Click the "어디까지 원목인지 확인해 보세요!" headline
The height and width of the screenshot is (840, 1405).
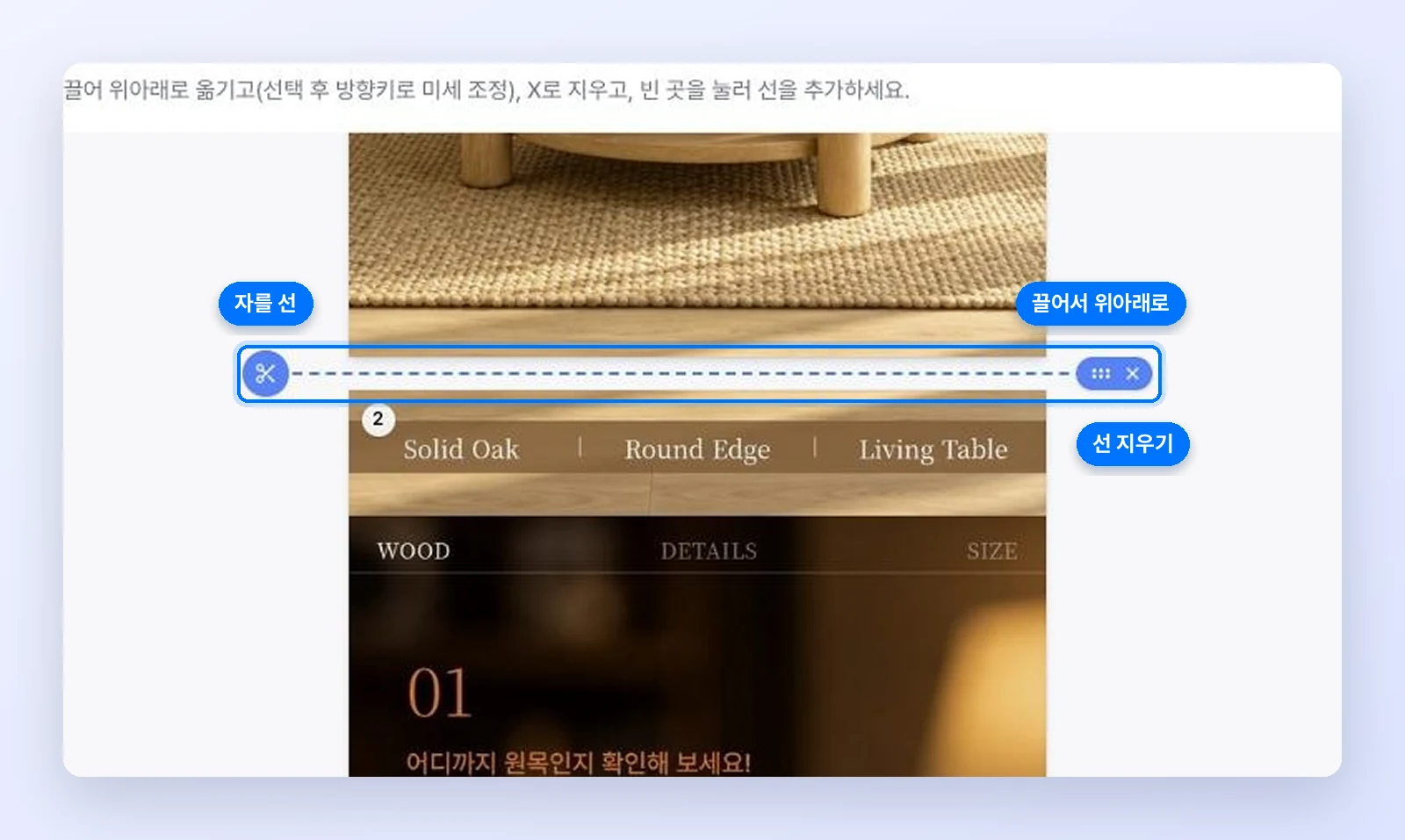(x=578, y=762)
